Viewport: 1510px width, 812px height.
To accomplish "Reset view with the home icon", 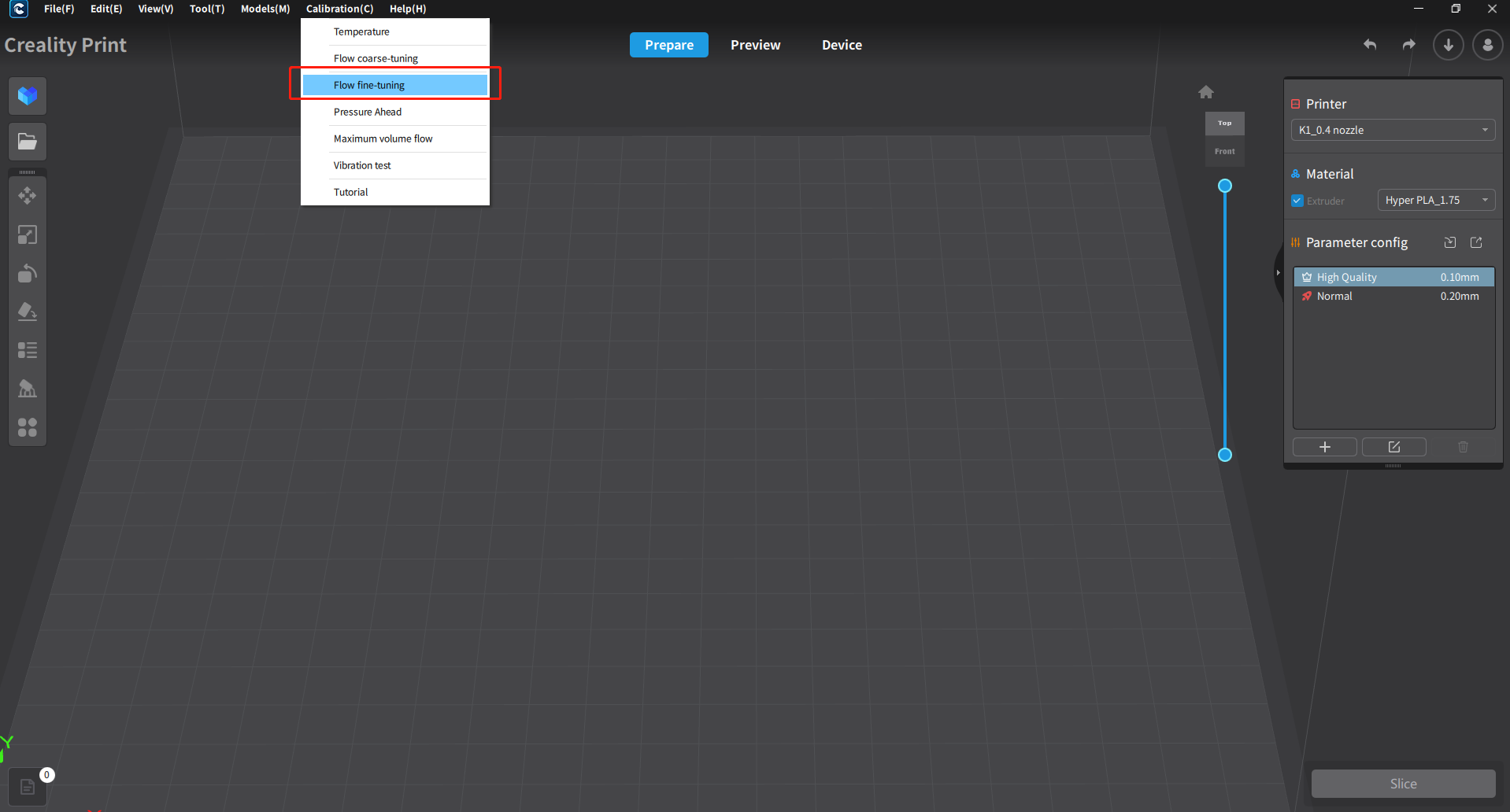I will pyautogui.click(x=1206, y=92).
